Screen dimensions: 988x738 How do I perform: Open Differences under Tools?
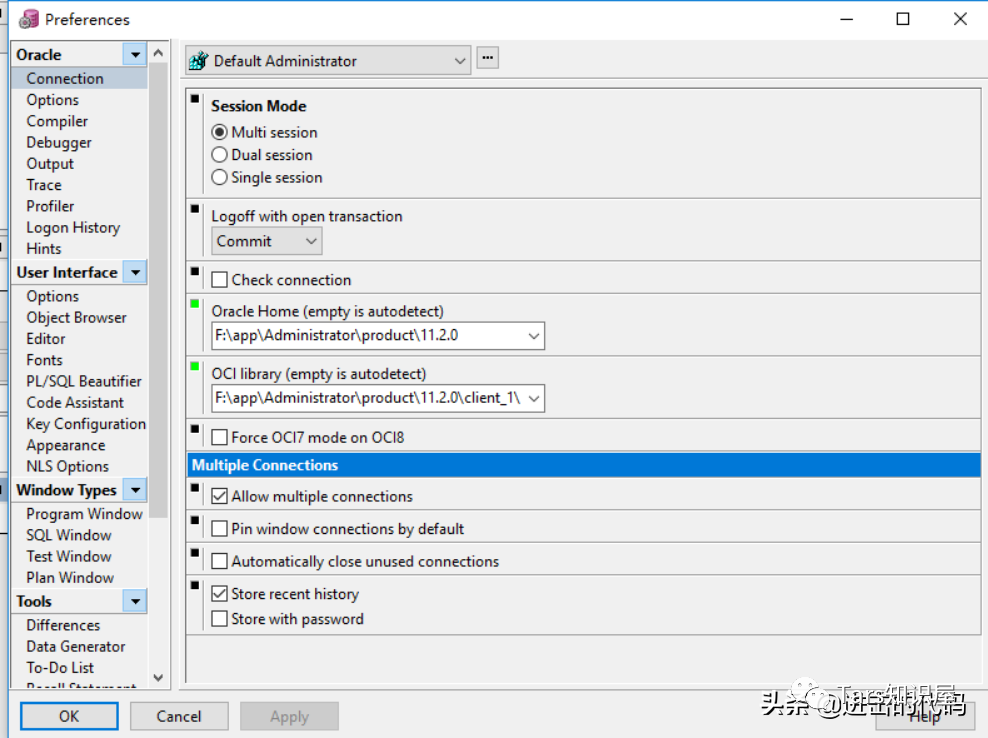point(63,625)
